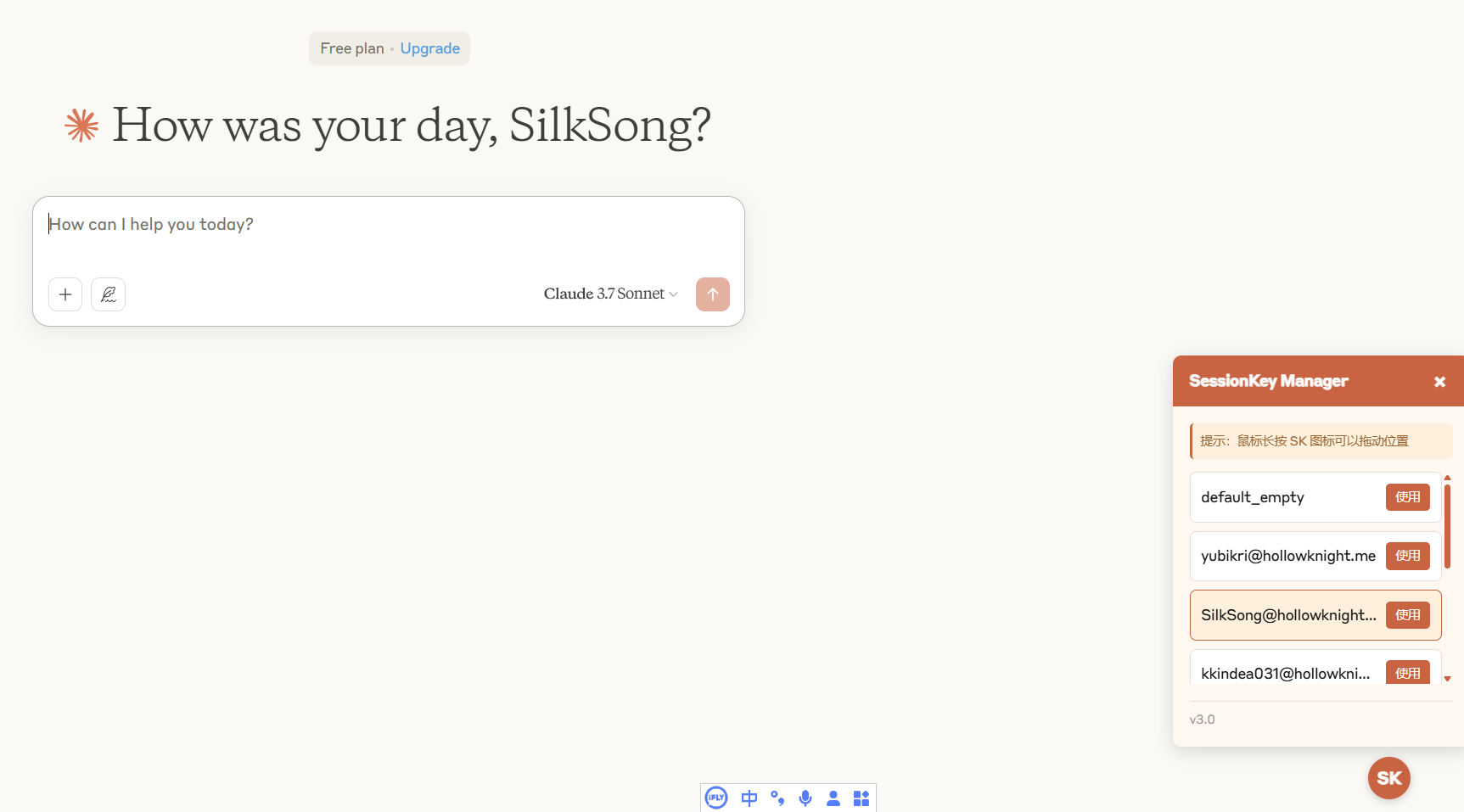Click the orange Claude starburst logo
This screenshot has height=812, width=1464.
coord(81,126)
